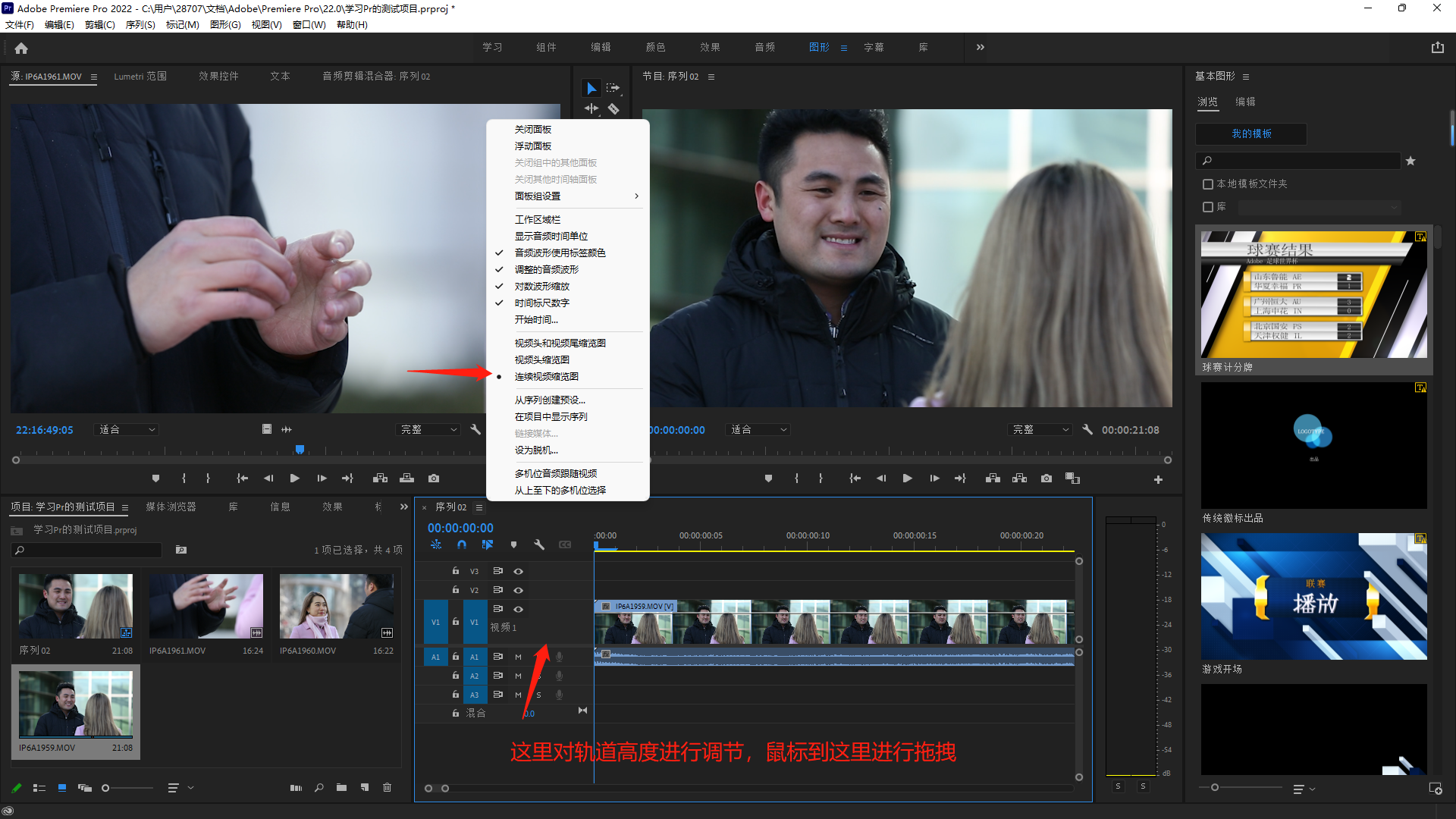The image size is (1456, 819).
Task: Choose 关闭面板 in context menu
Action: click(533, 129)
